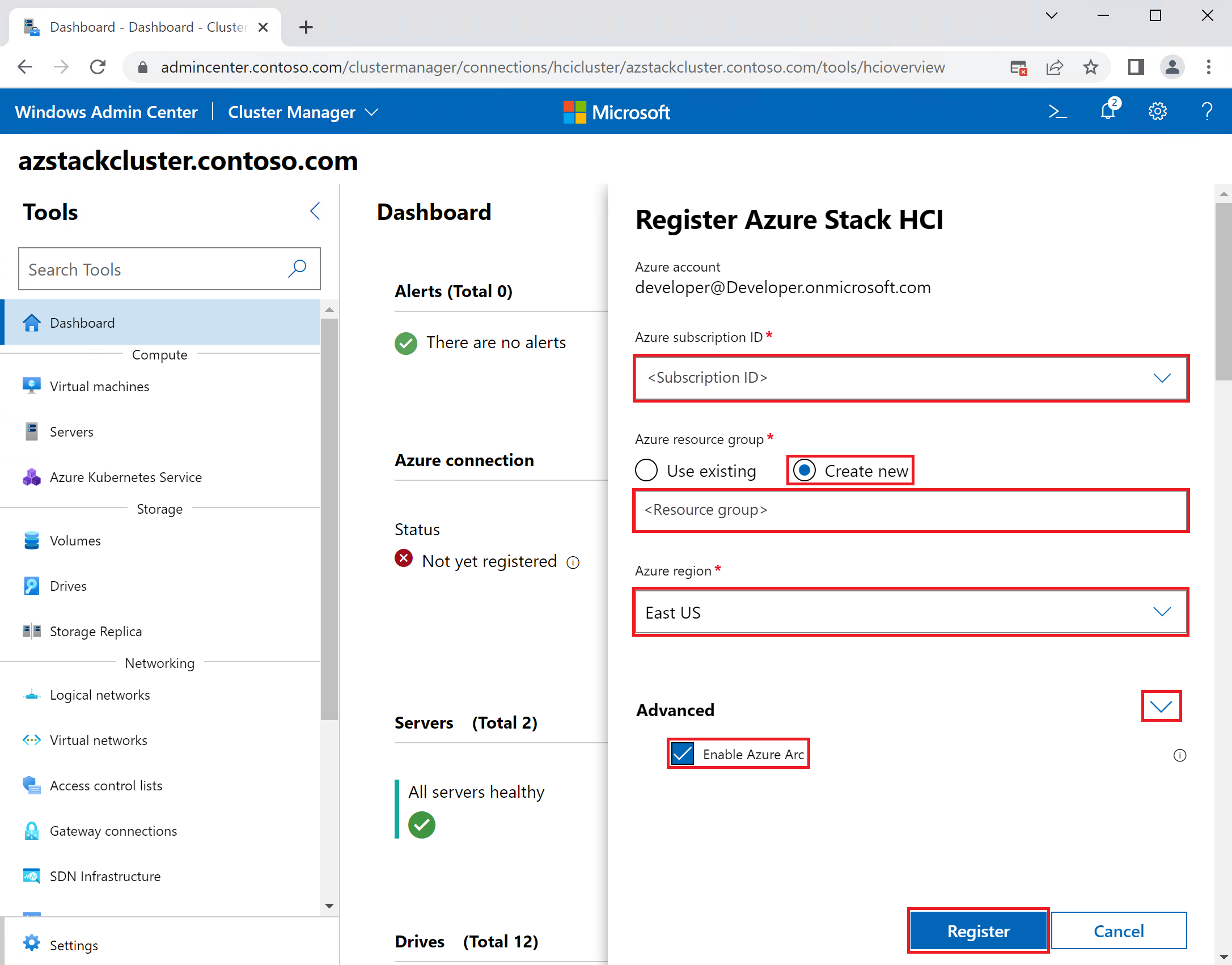Screen dimensions: 1232x965
Task: Click info icon beside Enable Azure Arc
Action: click(x=1180, y=755)
